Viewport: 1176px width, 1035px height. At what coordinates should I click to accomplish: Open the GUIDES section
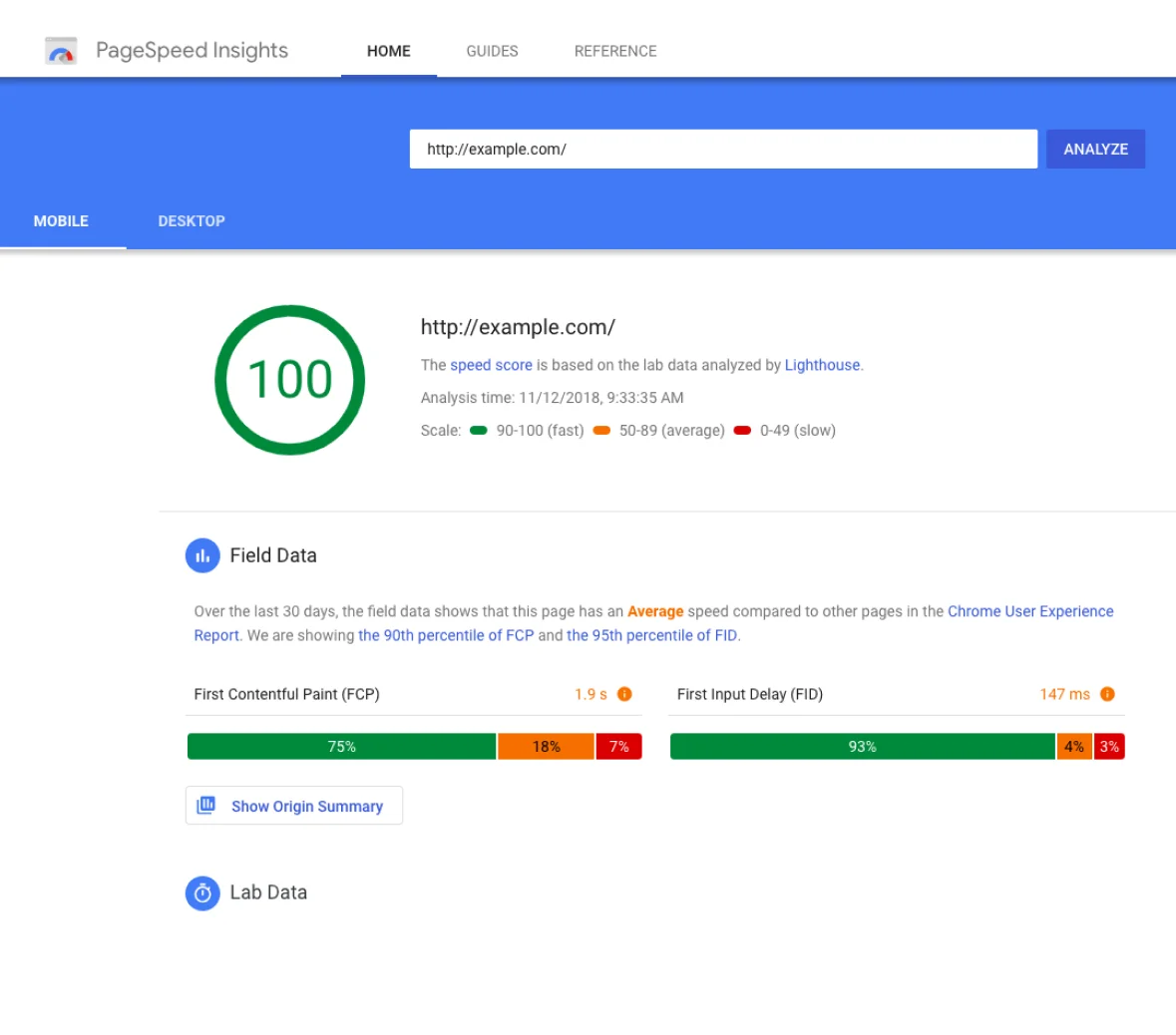click(x=491, y=51)
